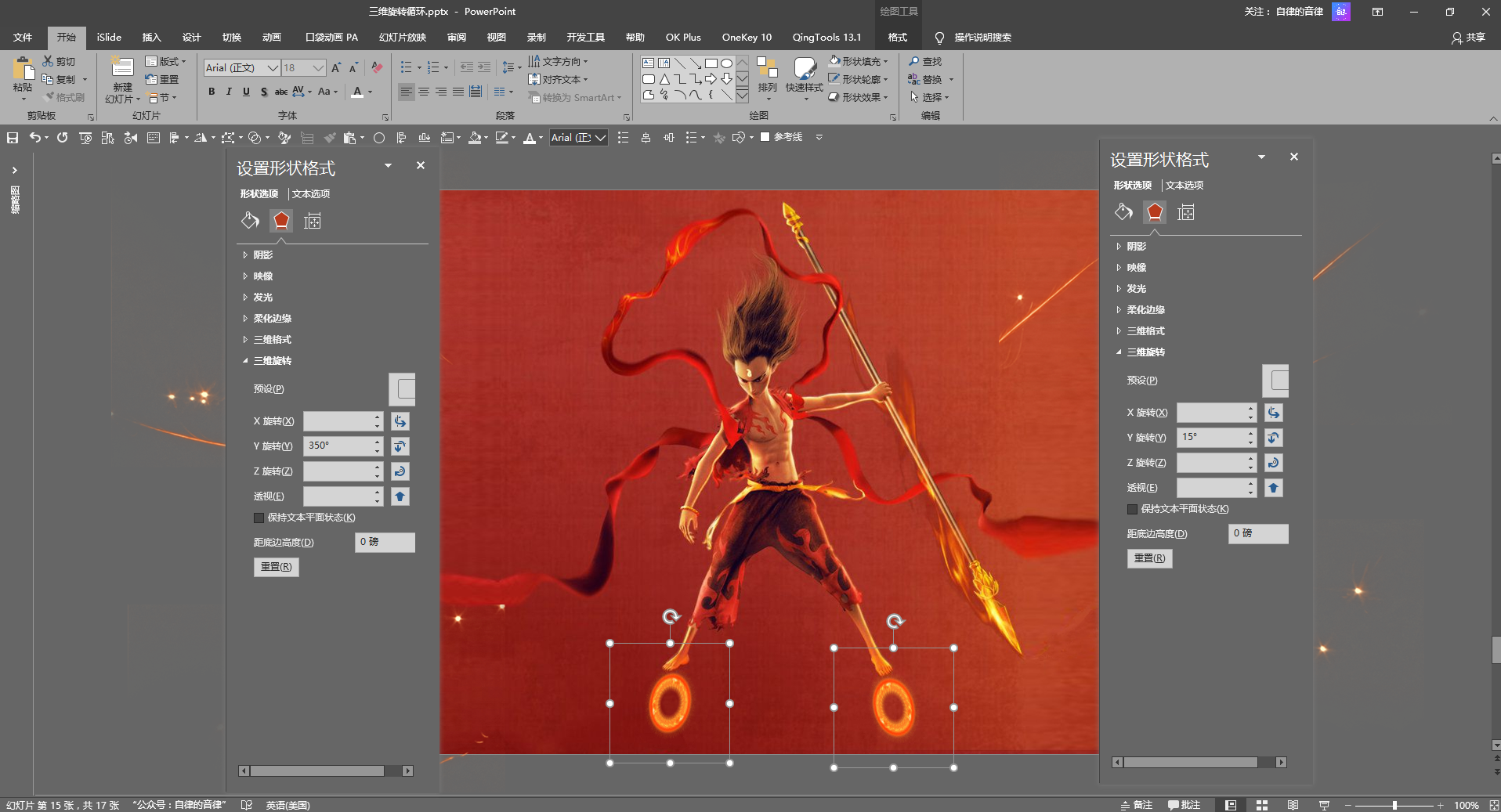Open Size & Properties tab in right pane
1501x812 pixels.
1186,212
